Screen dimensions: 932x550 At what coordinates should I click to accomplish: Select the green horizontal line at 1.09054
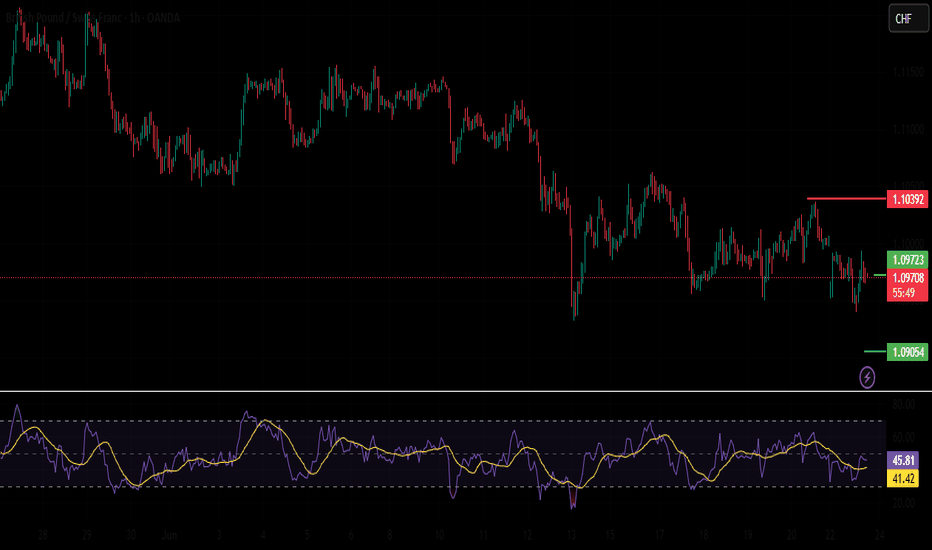(x=875, y=351)
